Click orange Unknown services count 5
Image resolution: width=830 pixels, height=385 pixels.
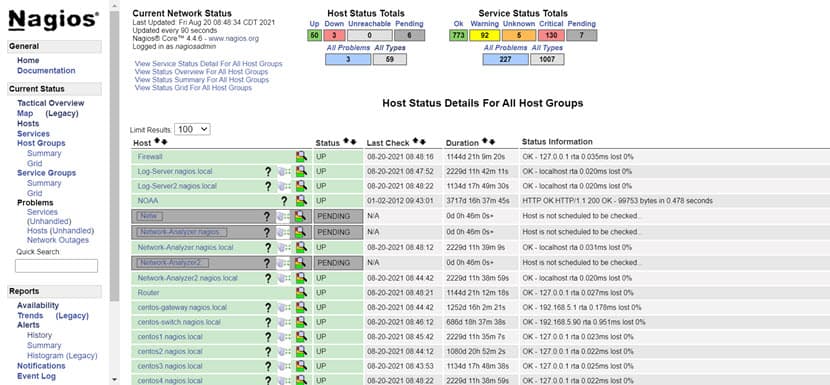pos(519,35)
